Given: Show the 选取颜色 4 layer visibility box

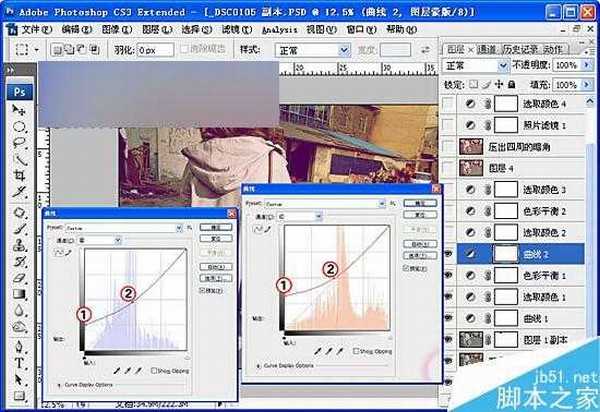Looking at the screenshot, I should point(448,103).
